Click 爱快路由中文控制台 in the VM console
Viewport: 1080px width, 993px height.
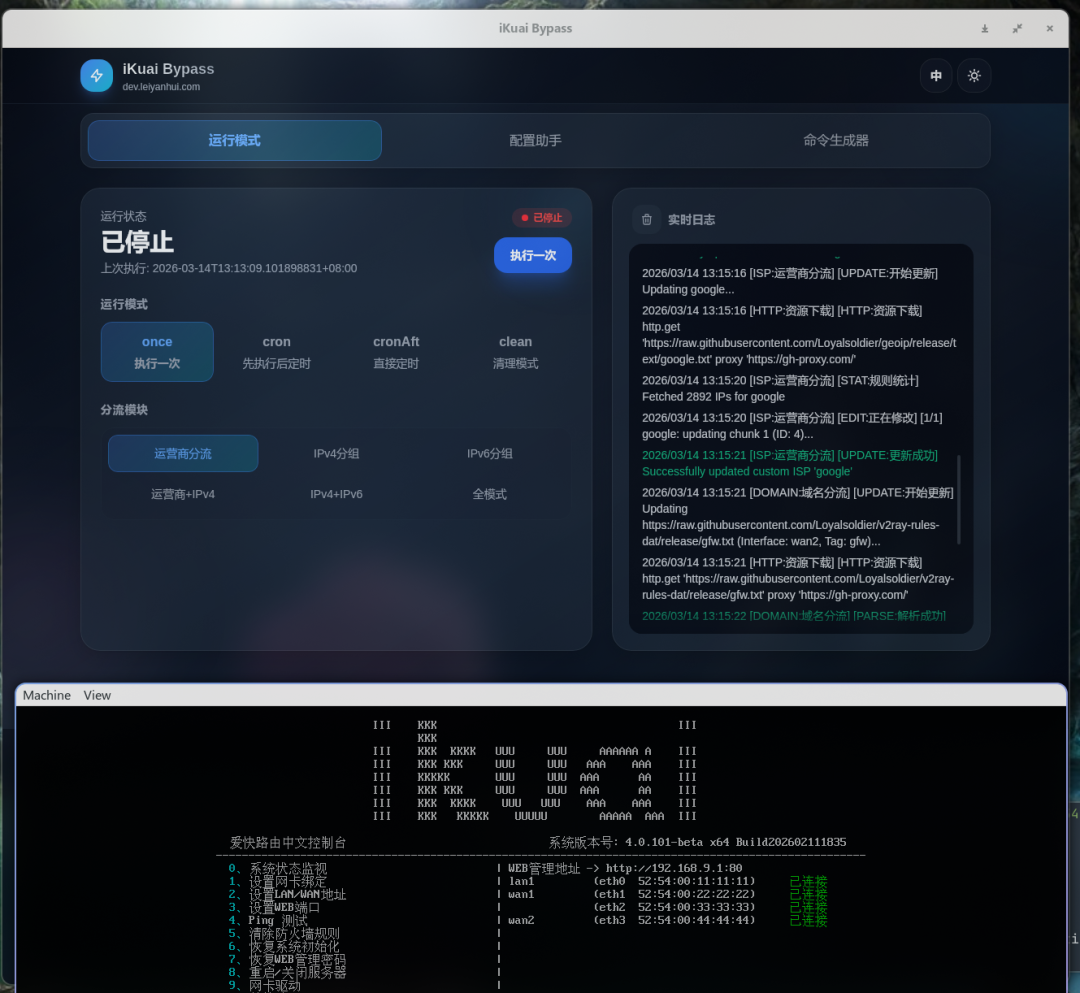pos(288,842)
